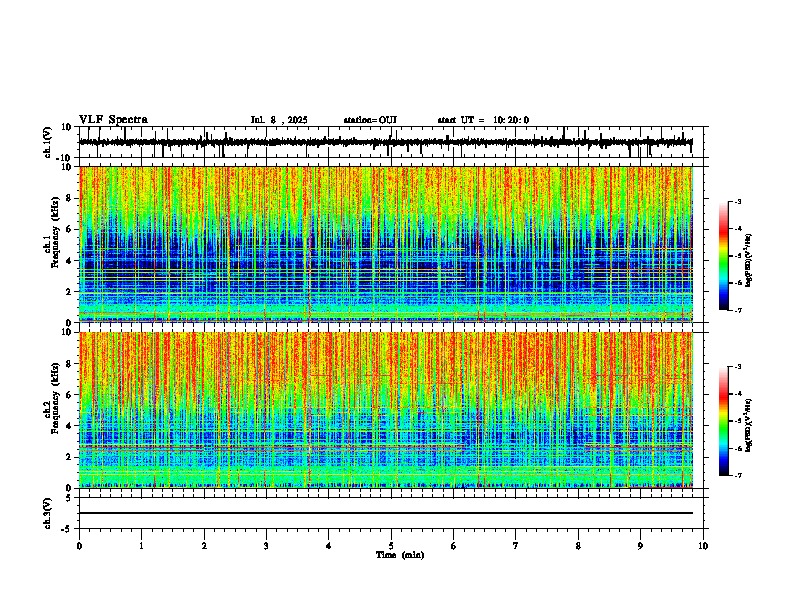Screen dimensions: 792x612
Task: Click the '7' tick on the Time axis
Action: (x=516, y=546)
